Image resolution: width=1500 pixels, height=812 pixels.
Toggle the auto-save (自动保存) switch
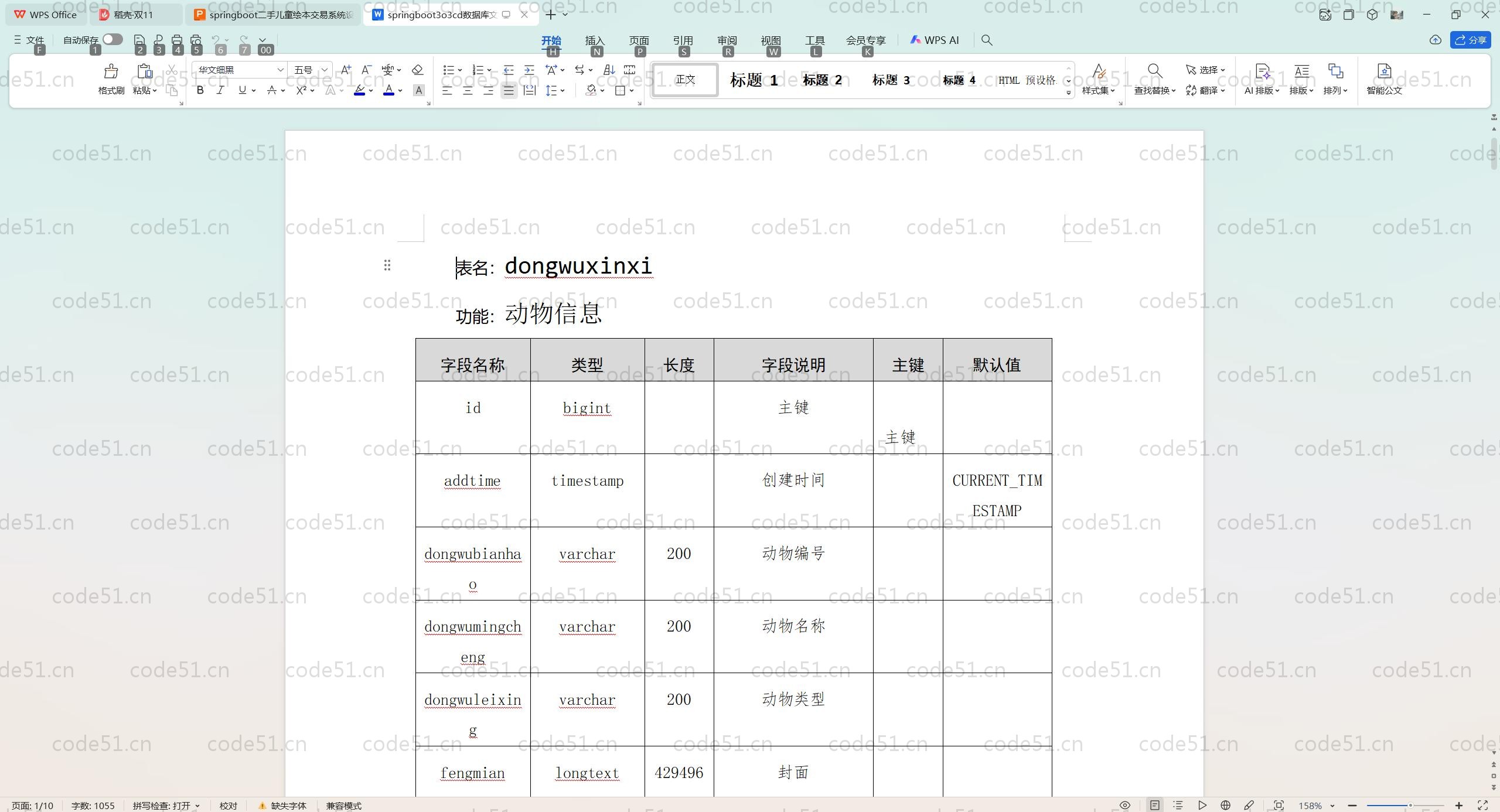[x=112, y=39]
